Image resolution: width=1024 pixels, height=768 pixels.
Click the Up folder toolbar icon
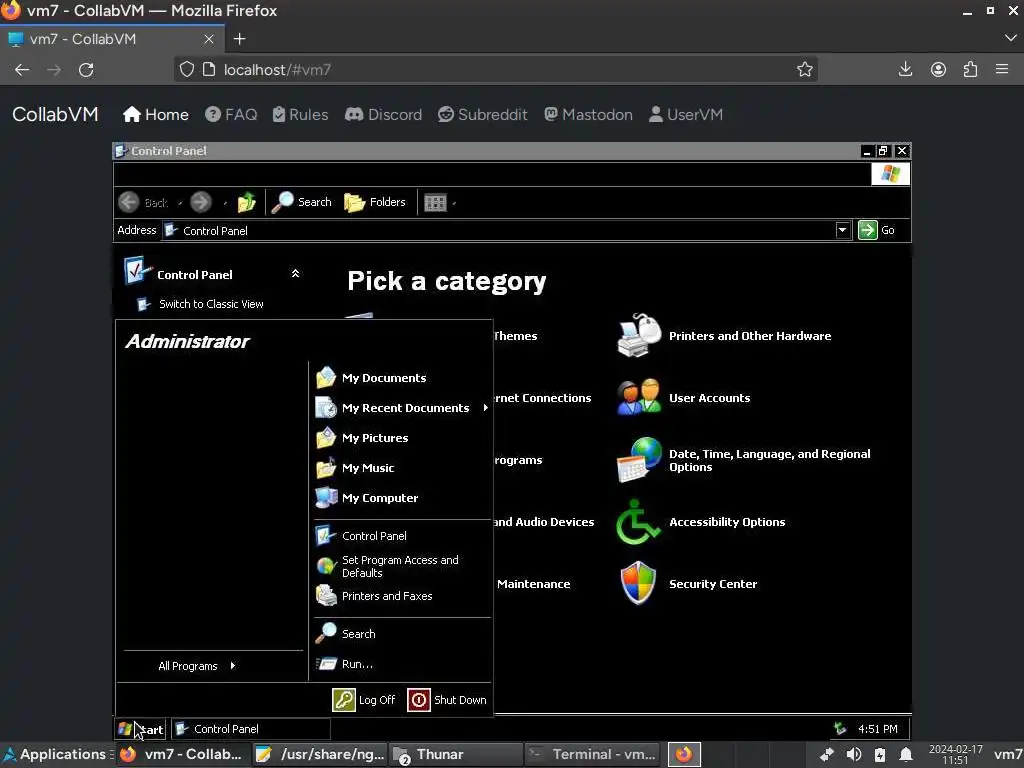tap(247, 202)
